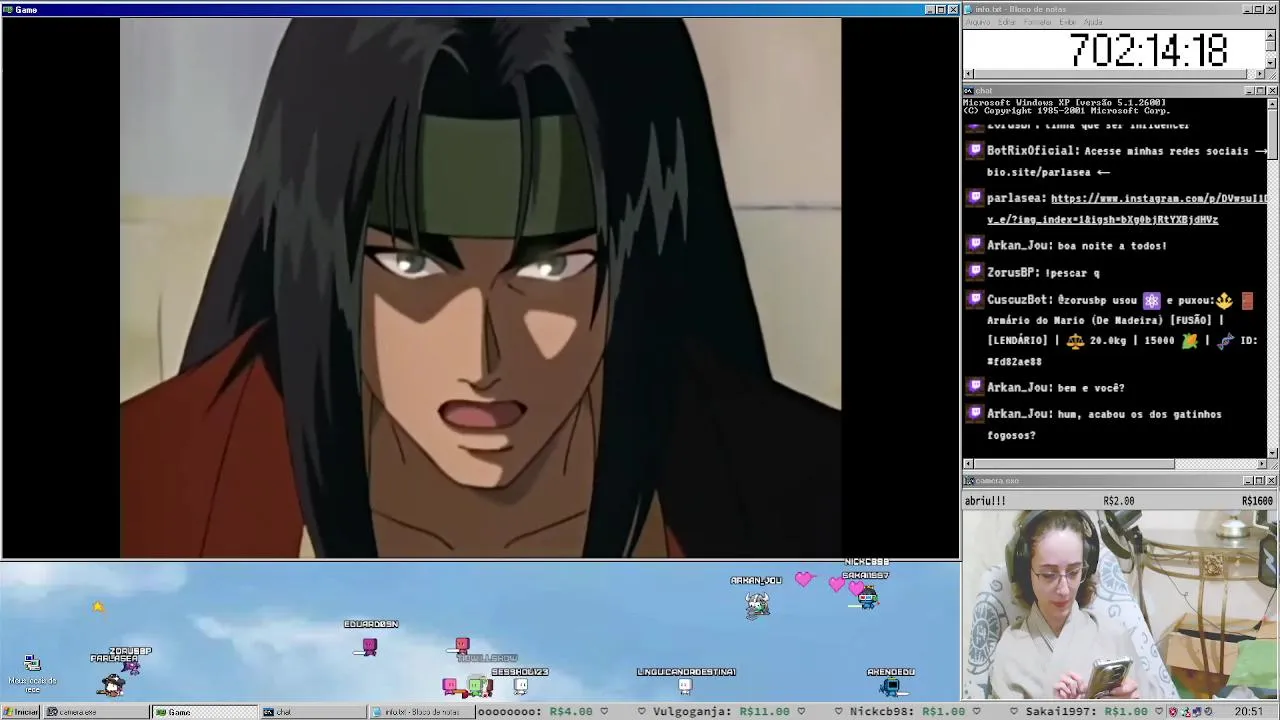Open the Iniciar start button

(x=21, y=712)
